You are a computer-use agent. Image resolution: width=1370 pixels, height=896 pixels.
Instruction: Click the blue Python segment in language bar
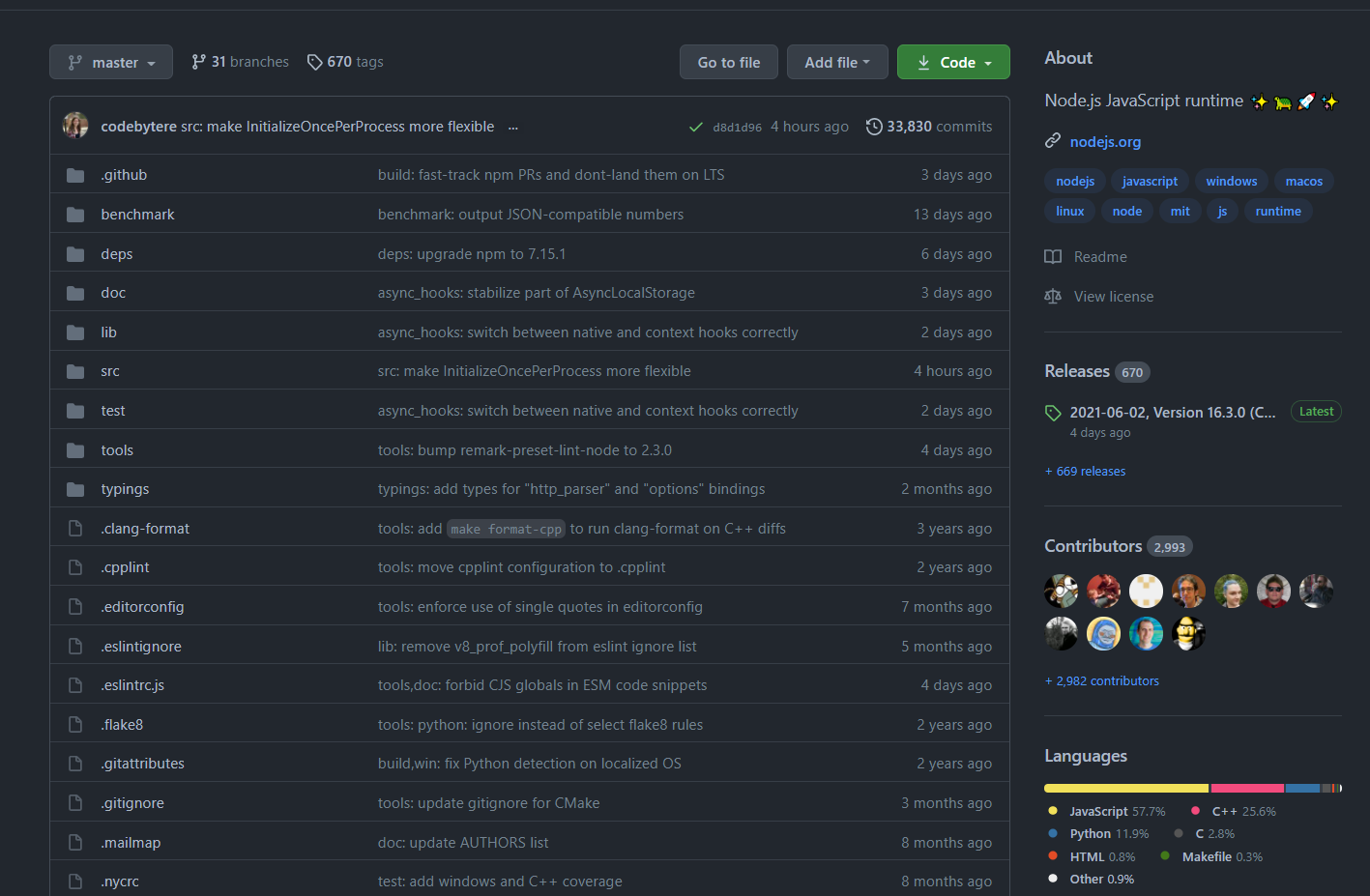click(1302, 789)
